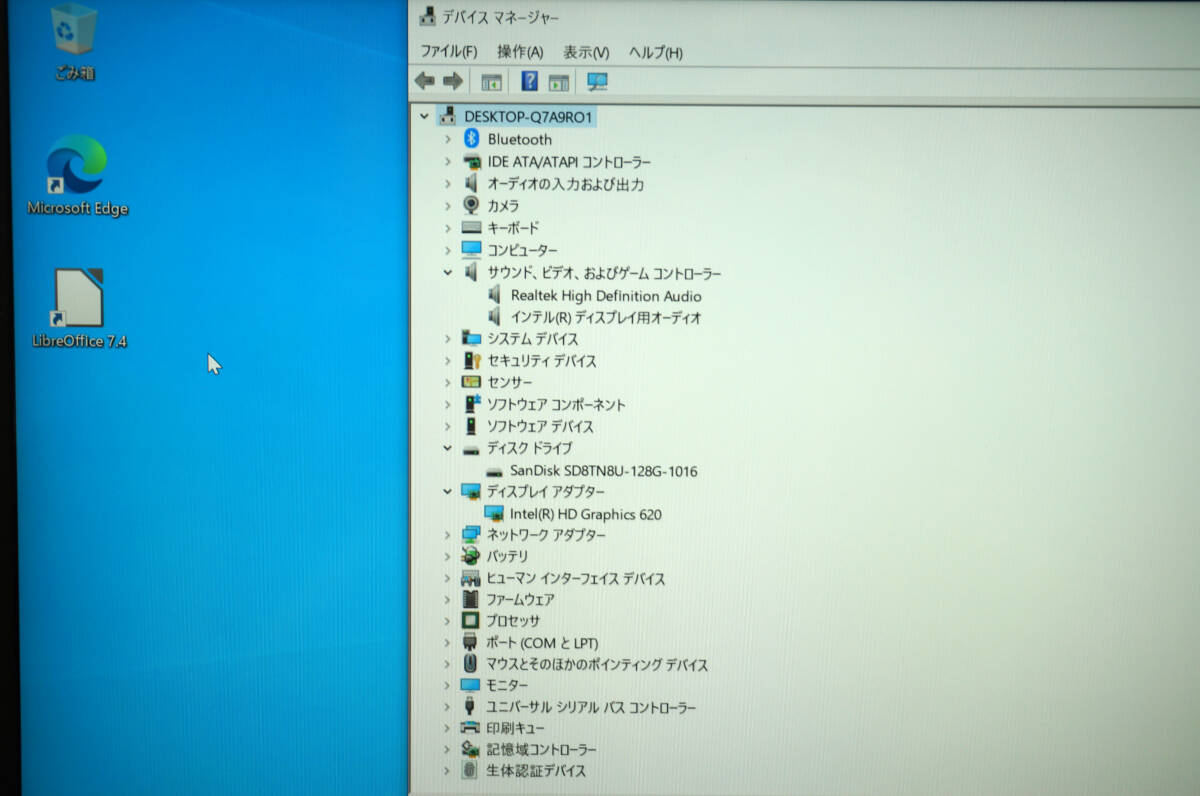Select the カメラ camera category icon
Image resolution: width=1200 pixels, height=796 pixels.
(471, 205)
